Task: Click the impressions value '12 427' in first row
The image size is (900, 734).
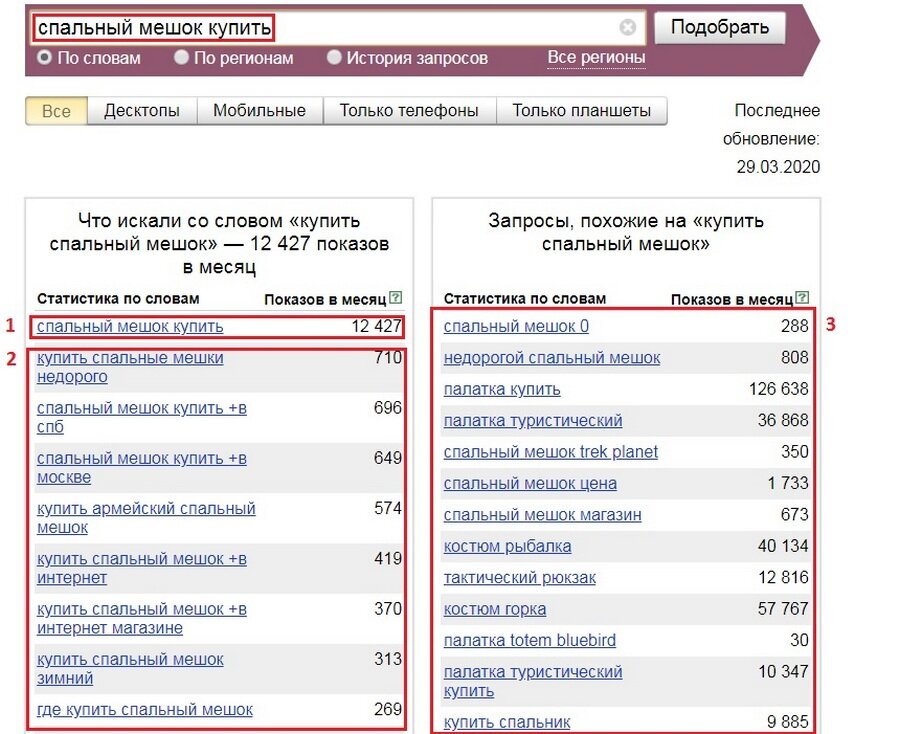Action: tap(376, 326)
